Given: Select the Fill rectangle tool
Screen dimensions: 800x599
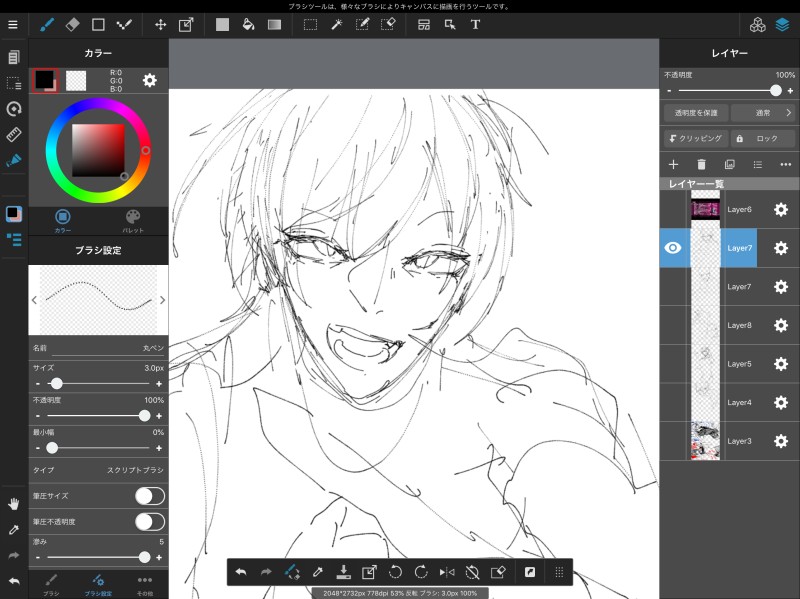Looking at the screenshot, I should pos(222,24).
